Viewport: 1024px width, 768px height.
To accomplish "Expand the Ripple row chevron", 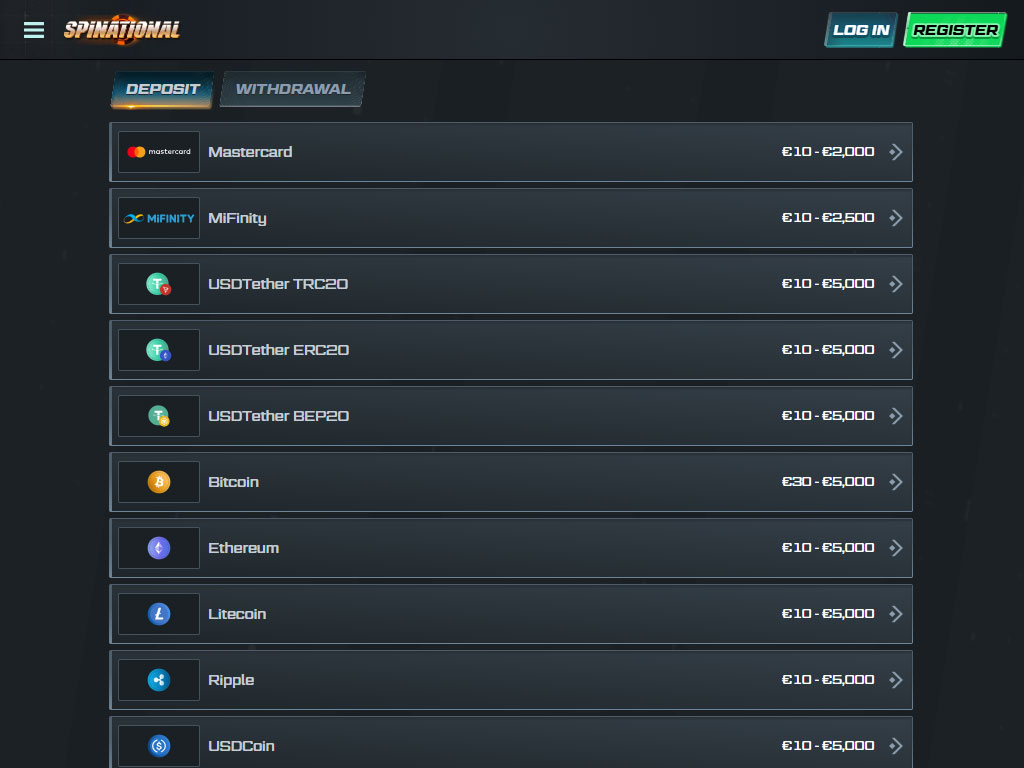I will pos(896,680).
